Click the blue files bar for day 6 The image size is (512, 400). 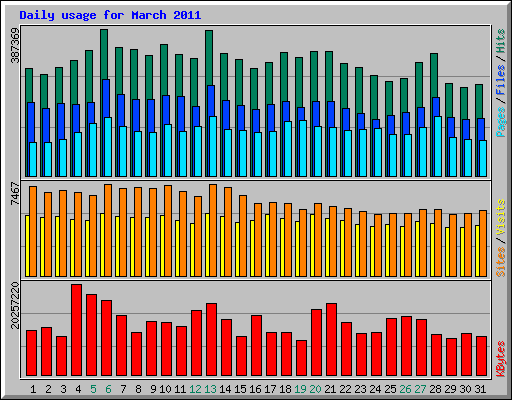106,98
